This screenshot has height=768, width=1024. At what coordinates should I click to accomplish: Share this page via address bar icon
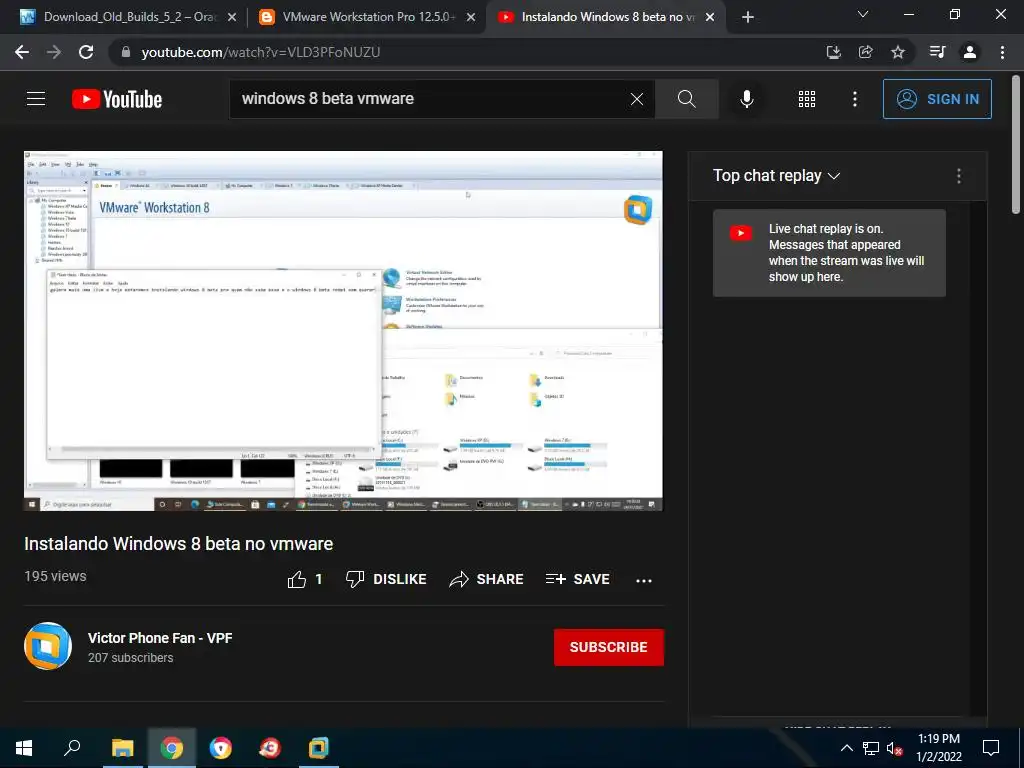[x=865, y=52]
